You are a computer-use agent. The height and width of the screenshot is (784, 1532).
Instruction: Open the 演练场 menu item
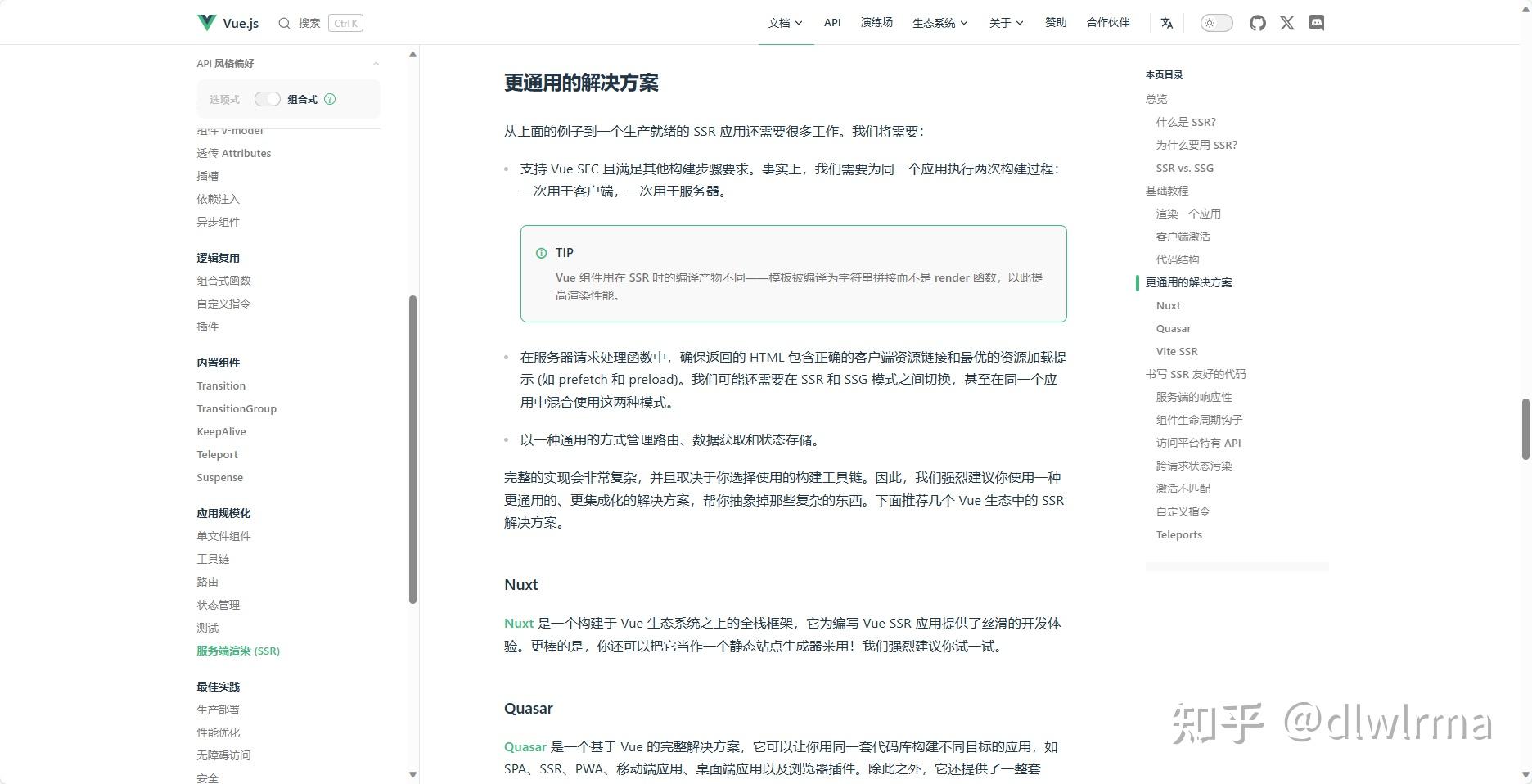(876, 23)
